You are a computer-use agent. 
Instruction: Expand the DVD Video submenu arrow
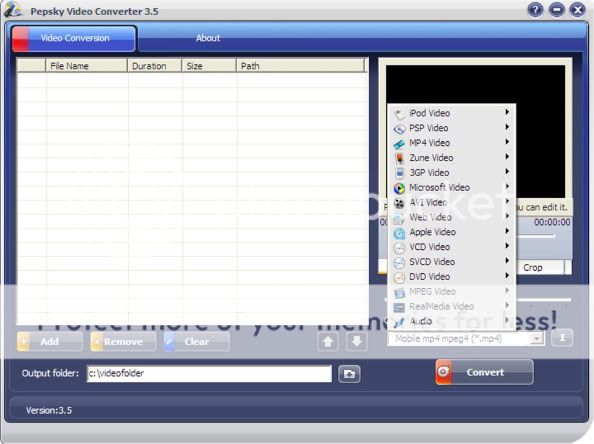tap(507, 275)
